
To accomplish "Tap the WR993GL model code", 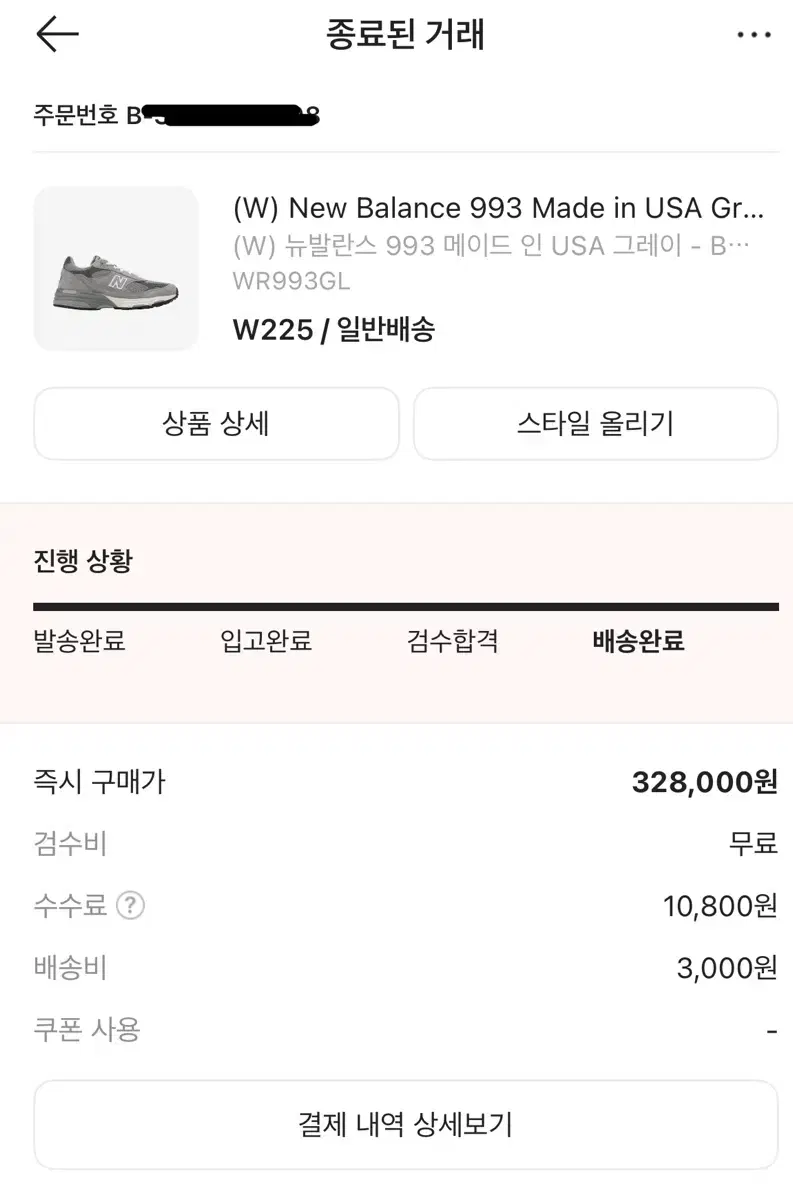I will point(291,281).
